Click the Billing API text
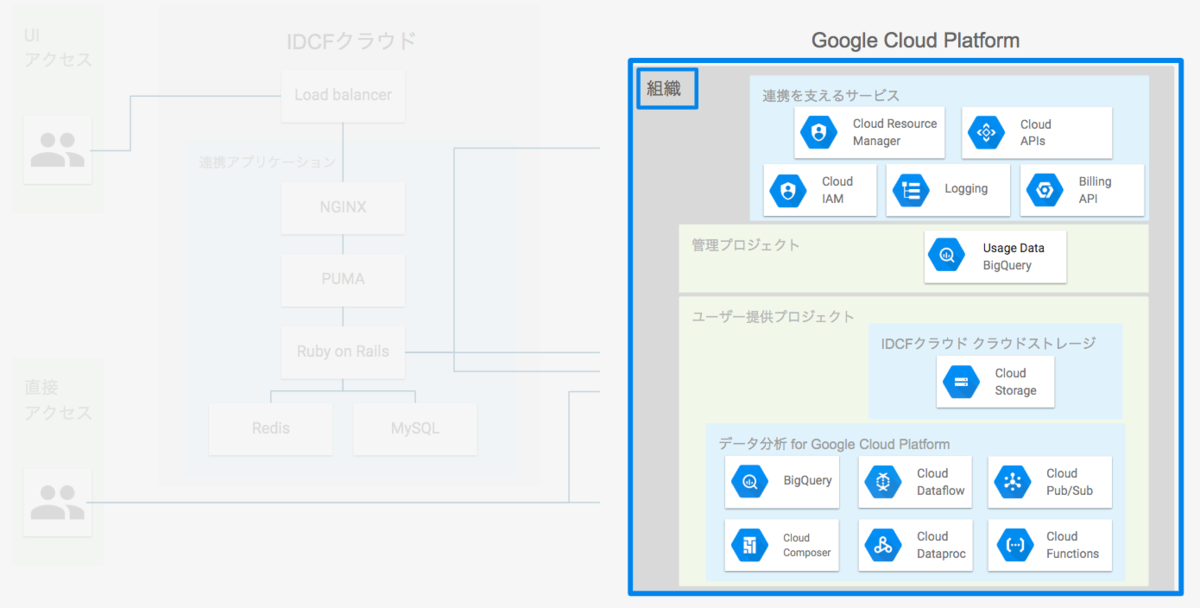1200x608 pixels. [1095, 190]
